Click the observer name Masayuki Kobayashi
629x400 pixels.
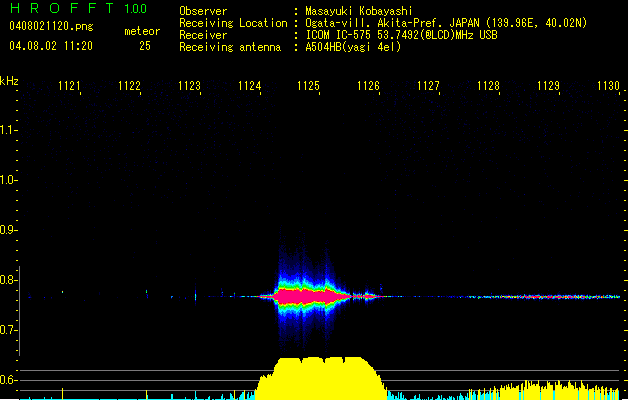[x=359, y=11]
